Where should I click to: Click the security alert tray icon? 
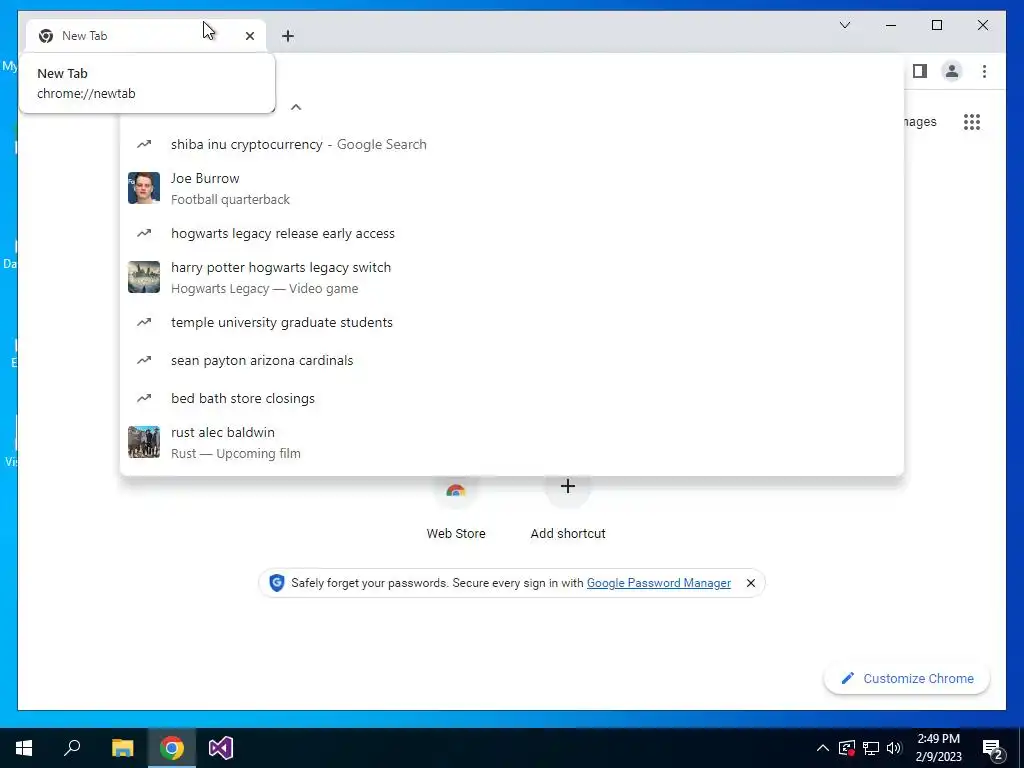coord(847,748)
